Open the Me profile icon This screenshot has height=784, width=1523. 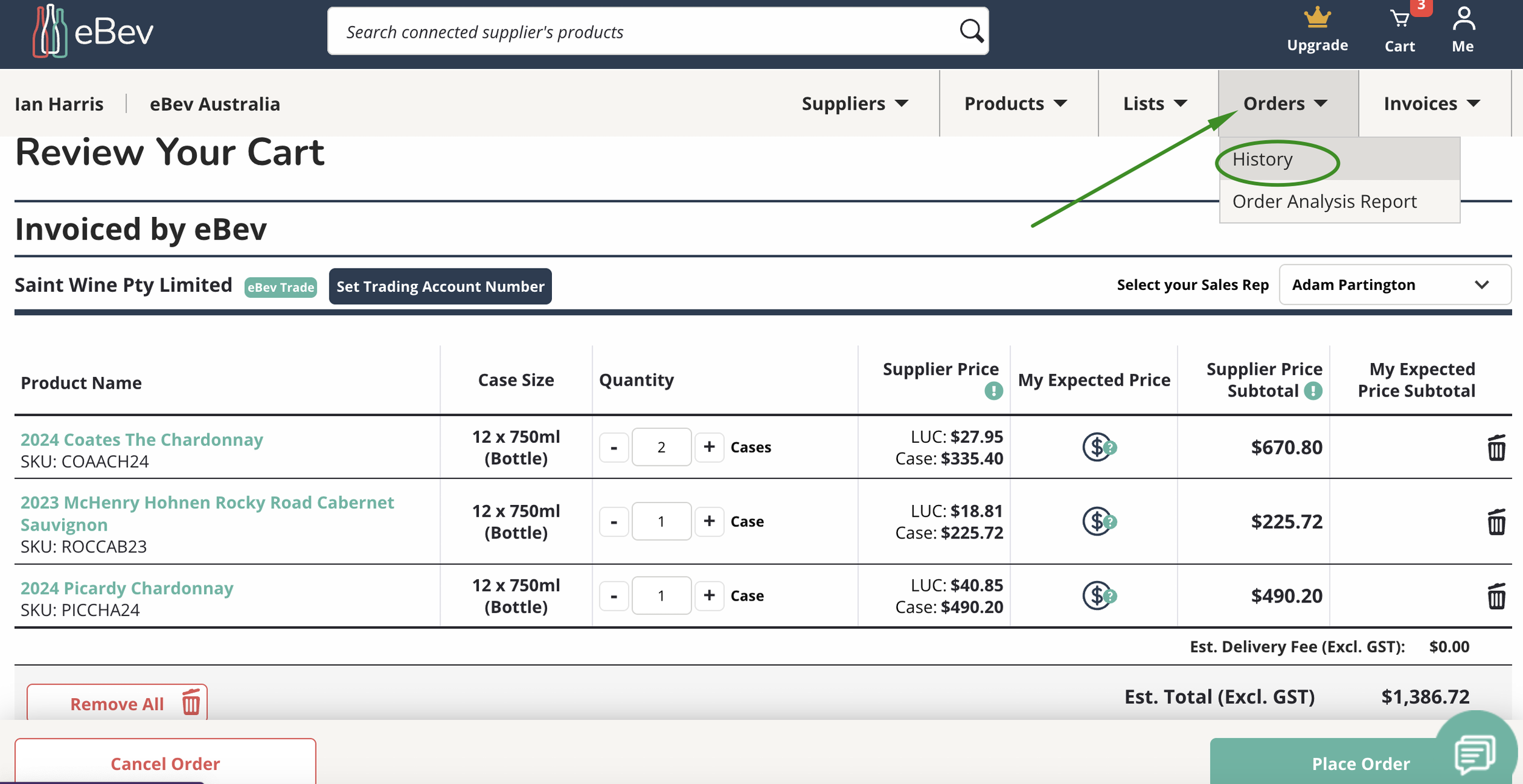click(1463, 19)
